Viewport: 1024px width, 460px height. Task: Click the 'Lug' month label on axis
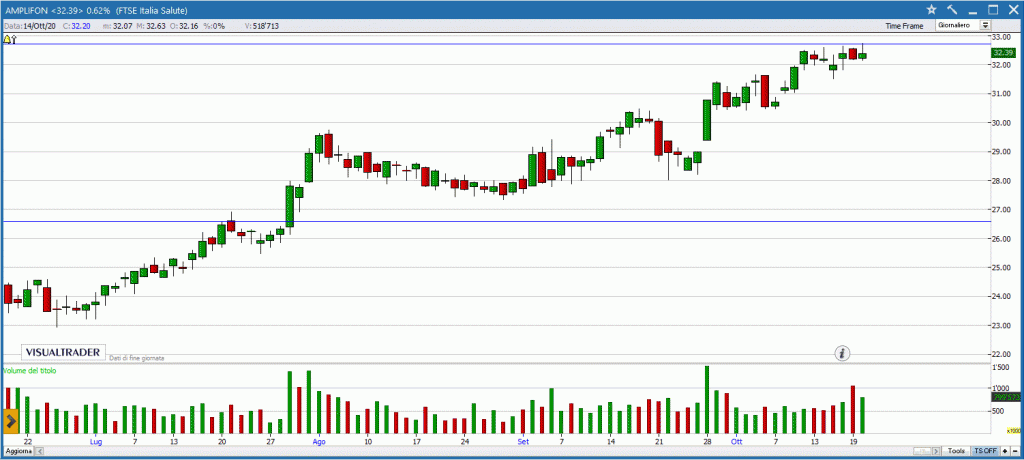tap(95, 442)
